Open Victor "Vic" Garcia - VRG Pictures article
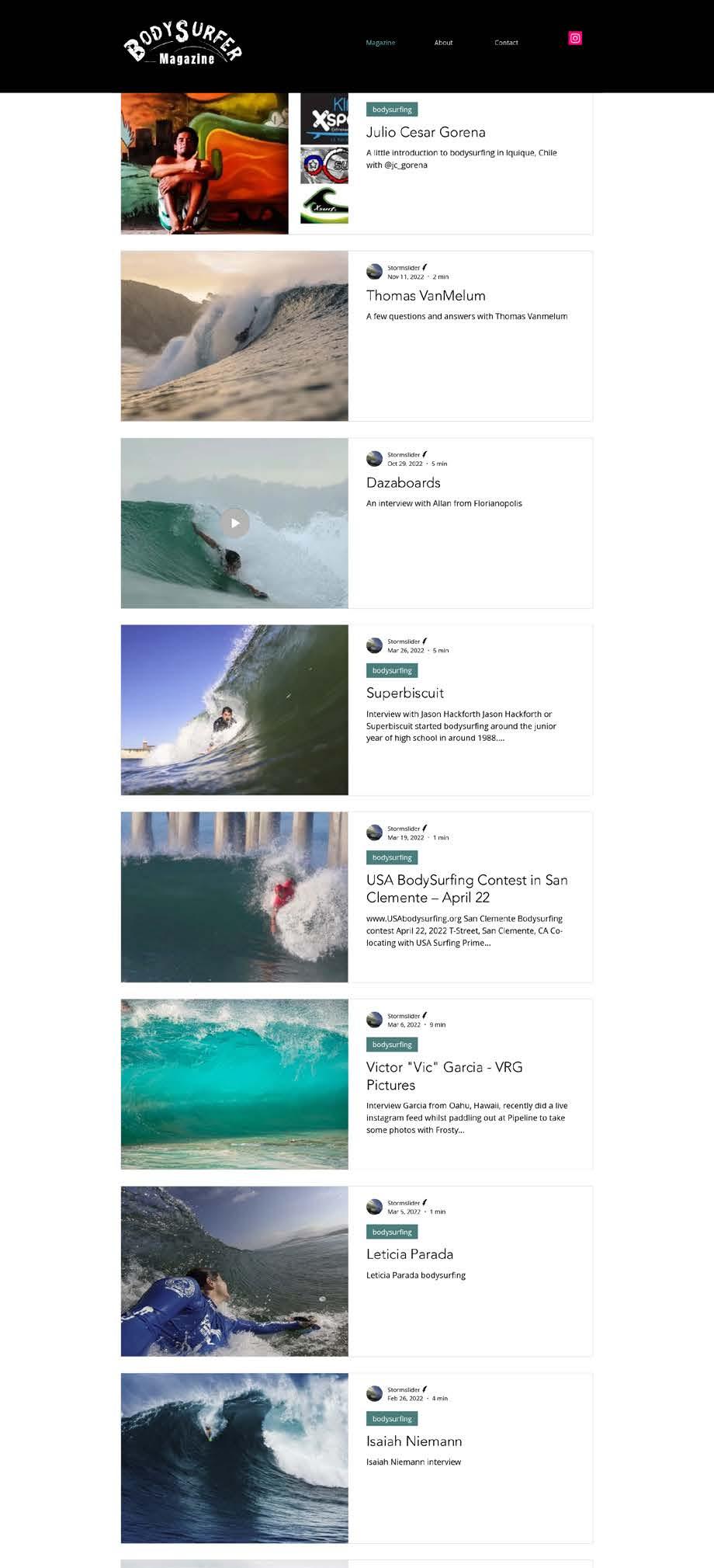The image size is (714, 1568). (x=445, y=1076)
